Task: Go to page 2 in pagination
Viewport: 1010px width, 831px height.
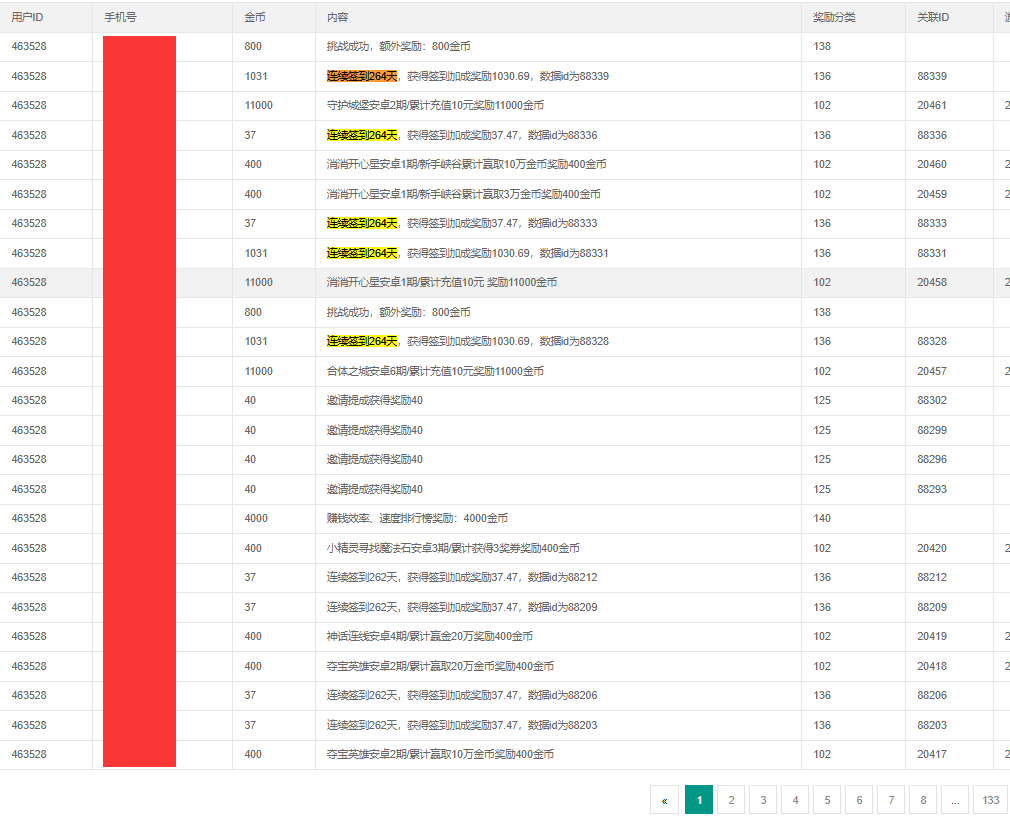Action: click(731, 800)
